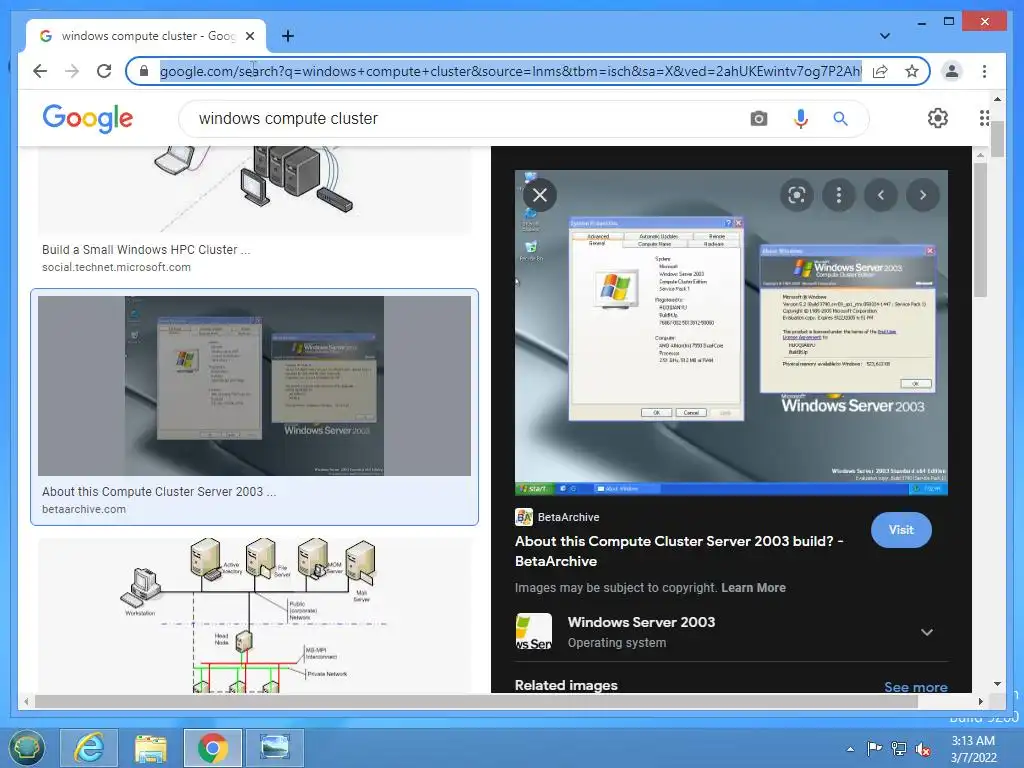Close the image preview panel

point(539,195)
